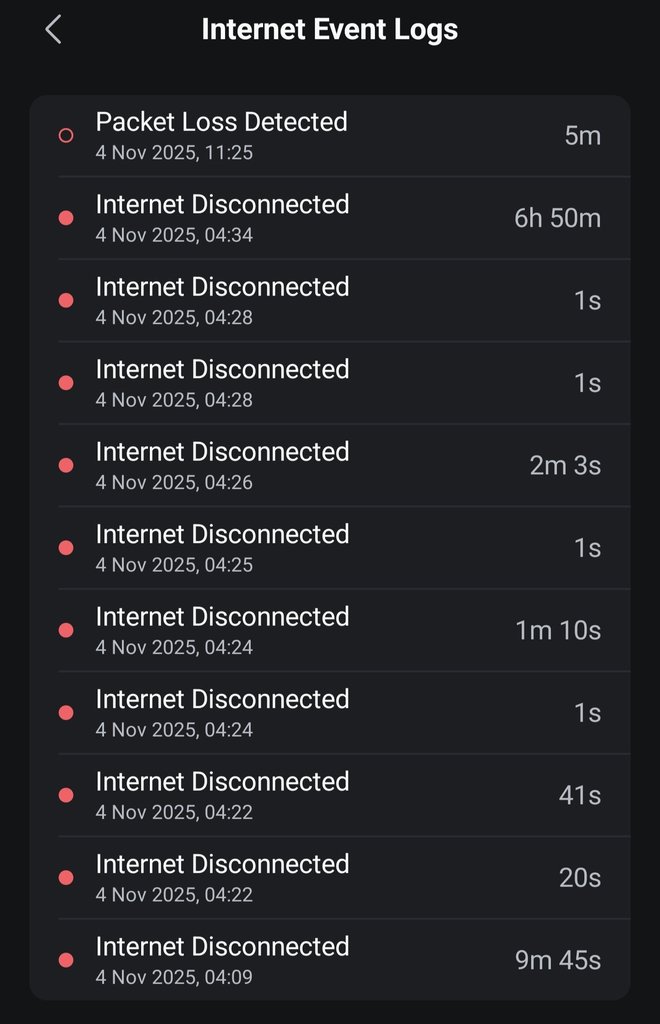
Task: Click red dot beside the 41s event
Action: point(66,795)
